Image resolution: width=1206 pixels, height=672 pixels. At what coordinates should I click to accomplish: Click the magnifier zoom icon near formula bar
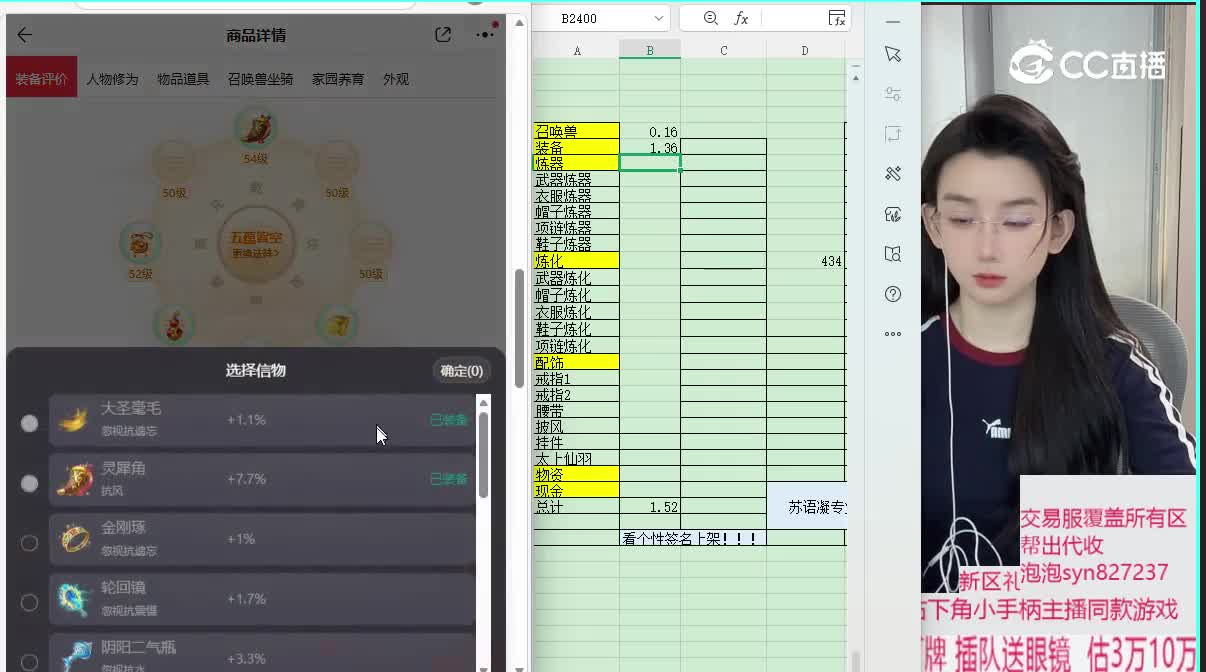pyautogui.click(x=710, y=18)
